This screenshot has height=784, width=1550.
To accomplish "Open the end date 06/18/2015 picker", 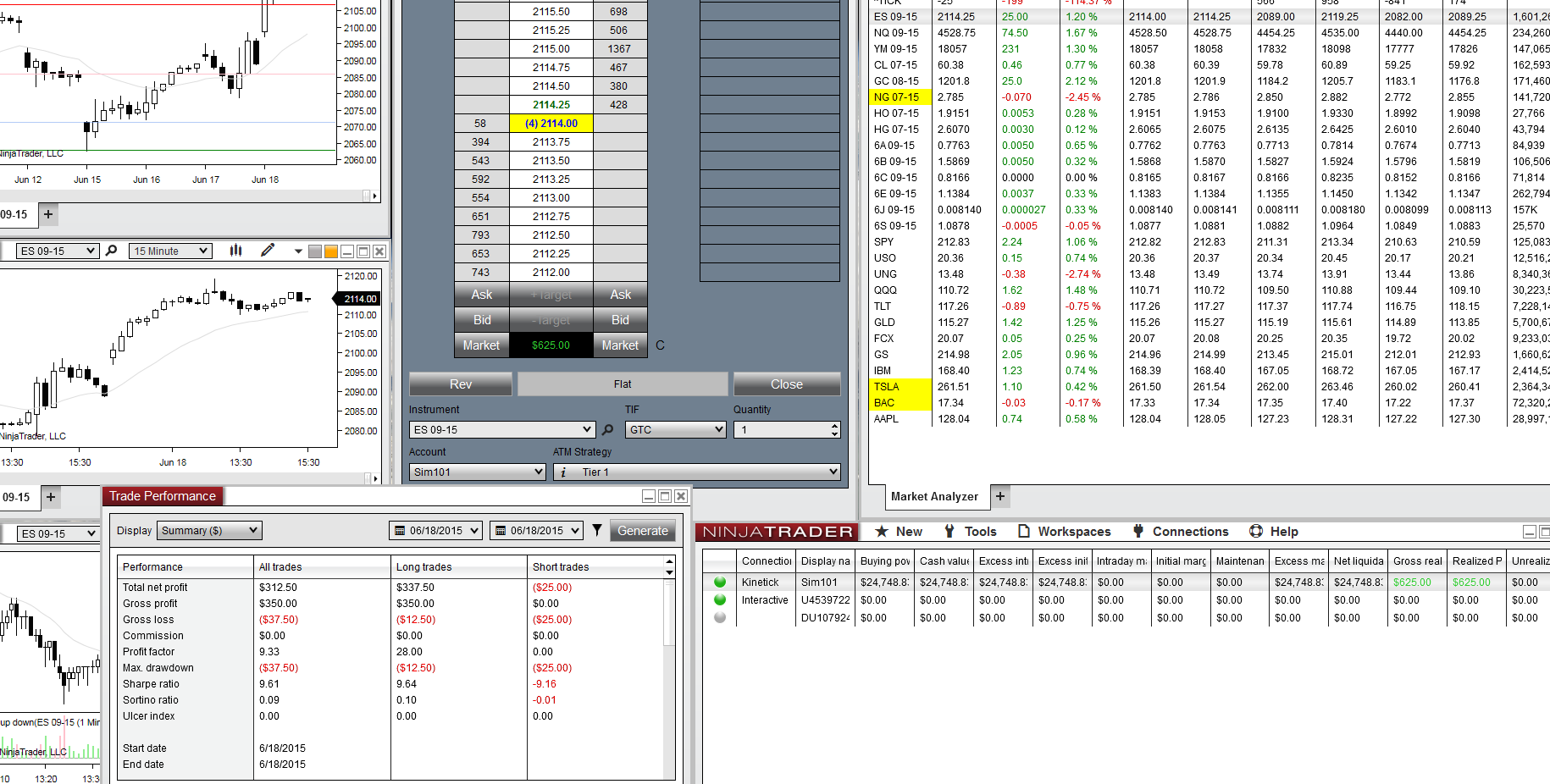I will click(536, 531).
